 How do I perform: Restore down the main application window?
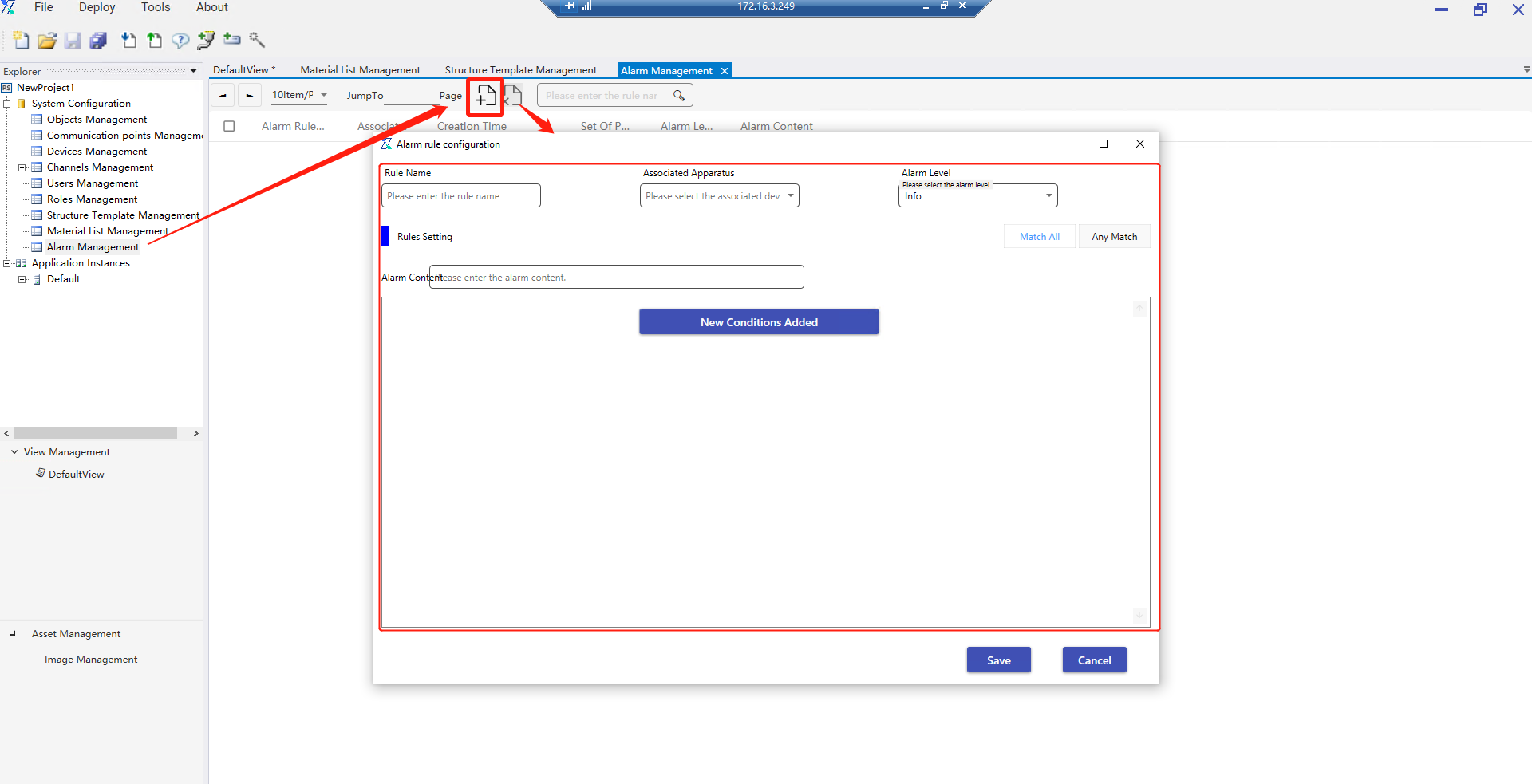(x=1480, y=10)
